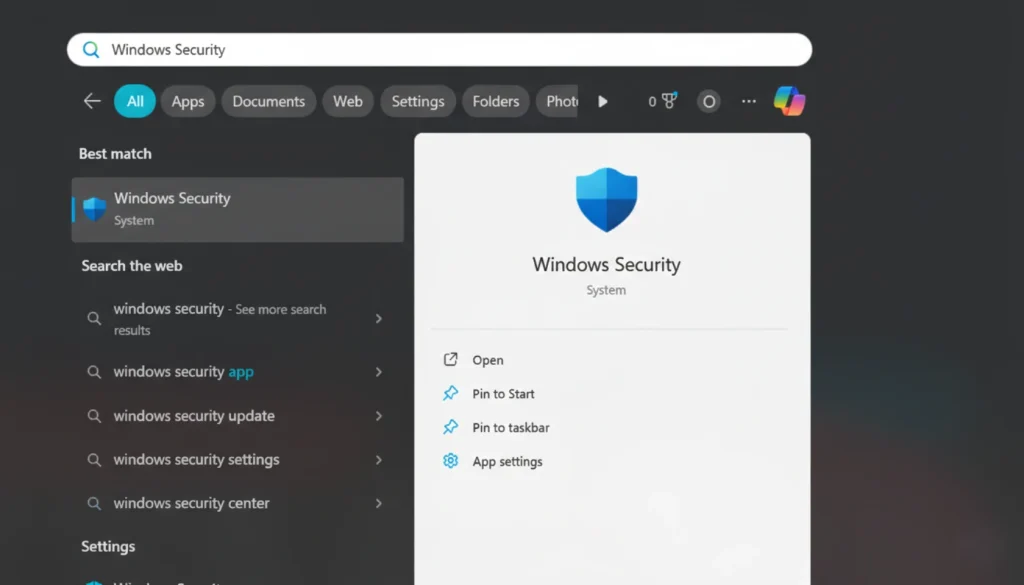Viewport: 1024px width, 585px height.
Task: Expand chevron for 'windows security app'
Action: [379, 372]
